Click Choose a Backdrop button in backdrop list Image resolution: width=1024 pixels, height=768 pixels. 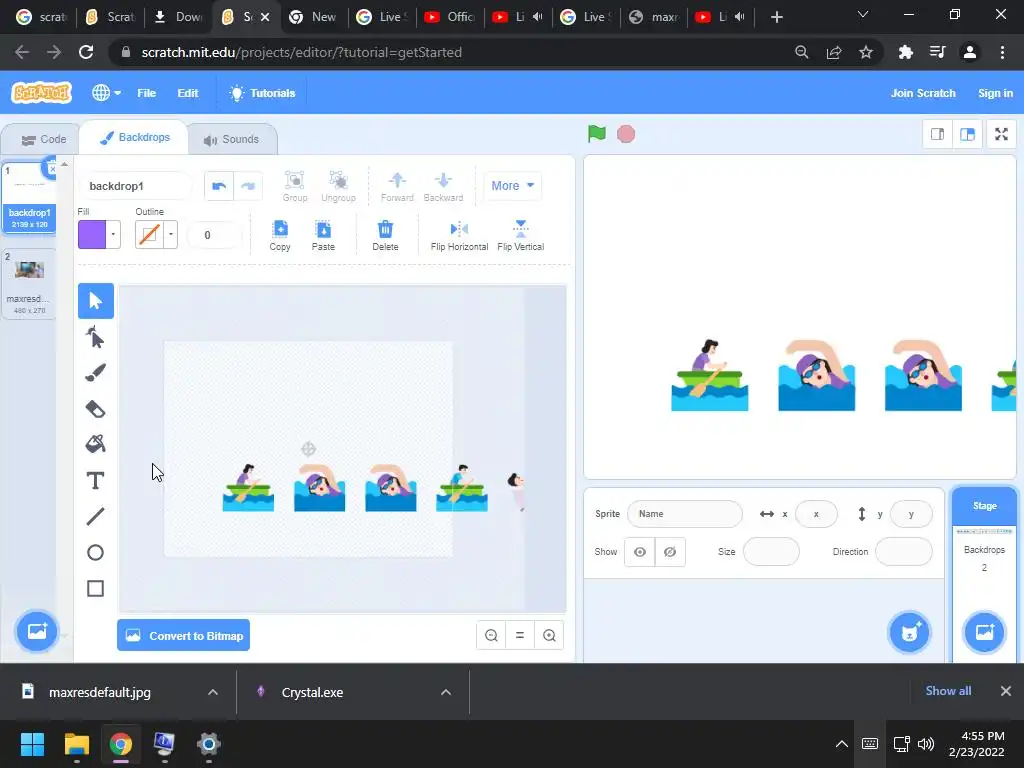pos(37,631)
